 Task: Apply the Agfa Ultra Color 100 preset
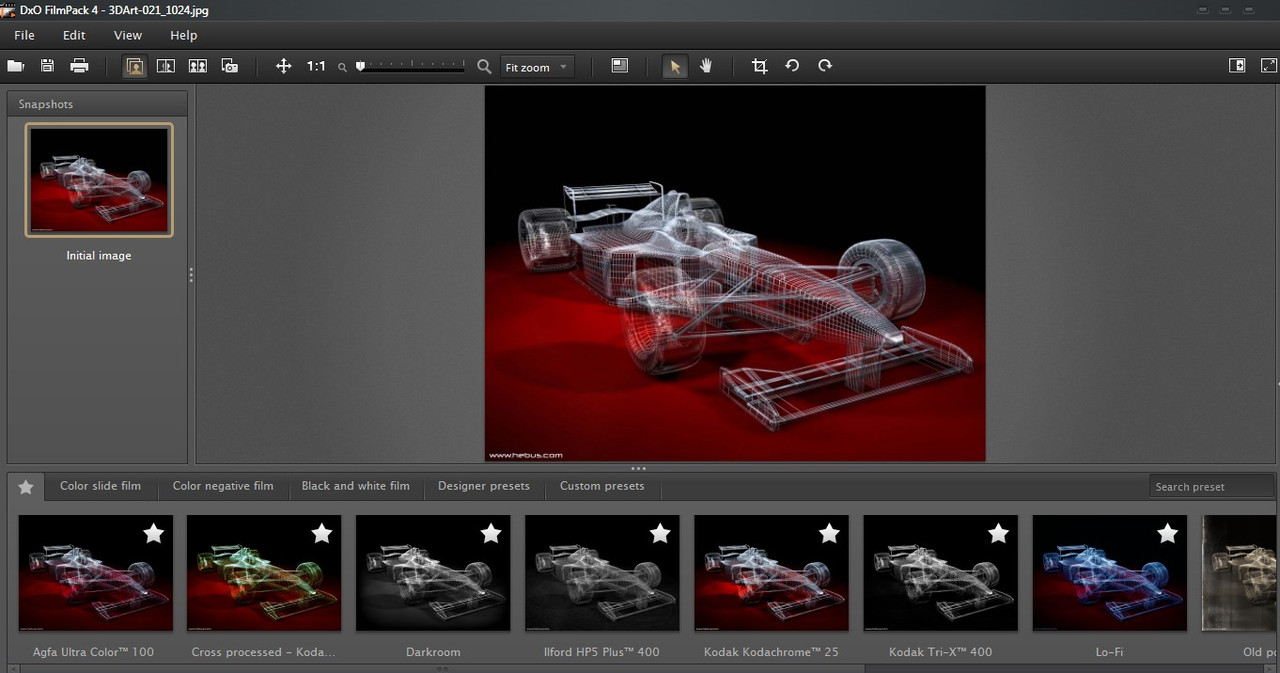point(96,573)
